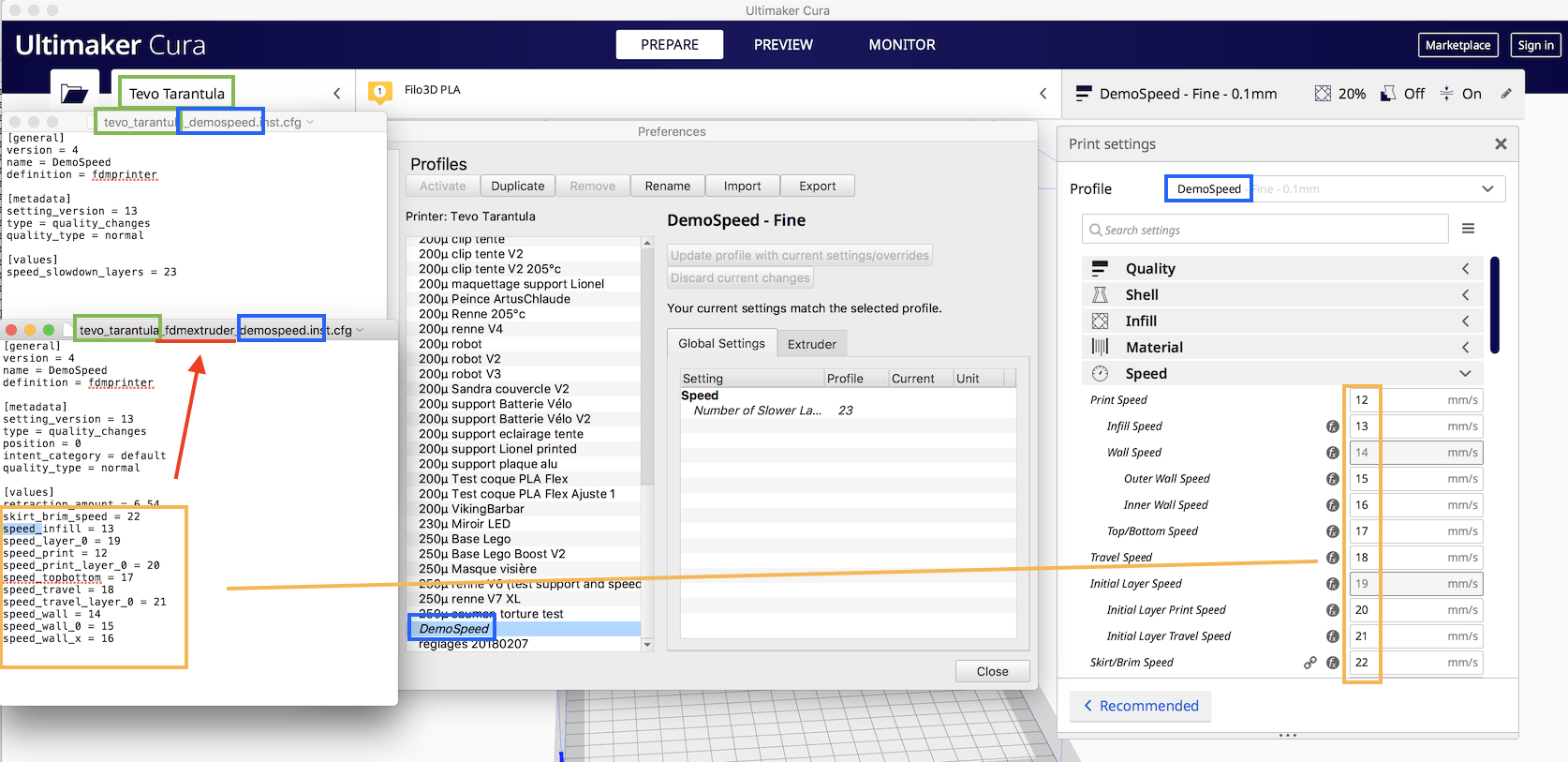Screen dimensions: 1568x762
Task: Click Import profile button
Action: (743, 187)
